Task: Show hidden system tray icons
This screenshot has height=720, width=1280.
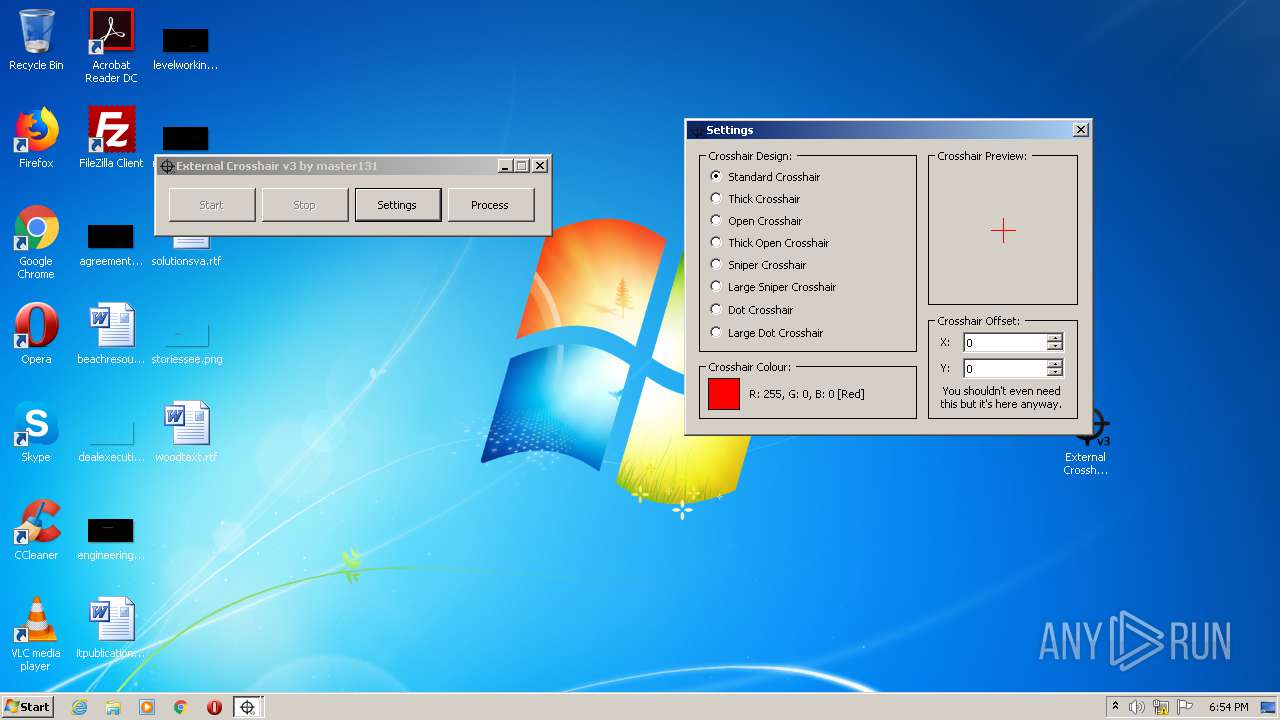Action: [1115, 707]
